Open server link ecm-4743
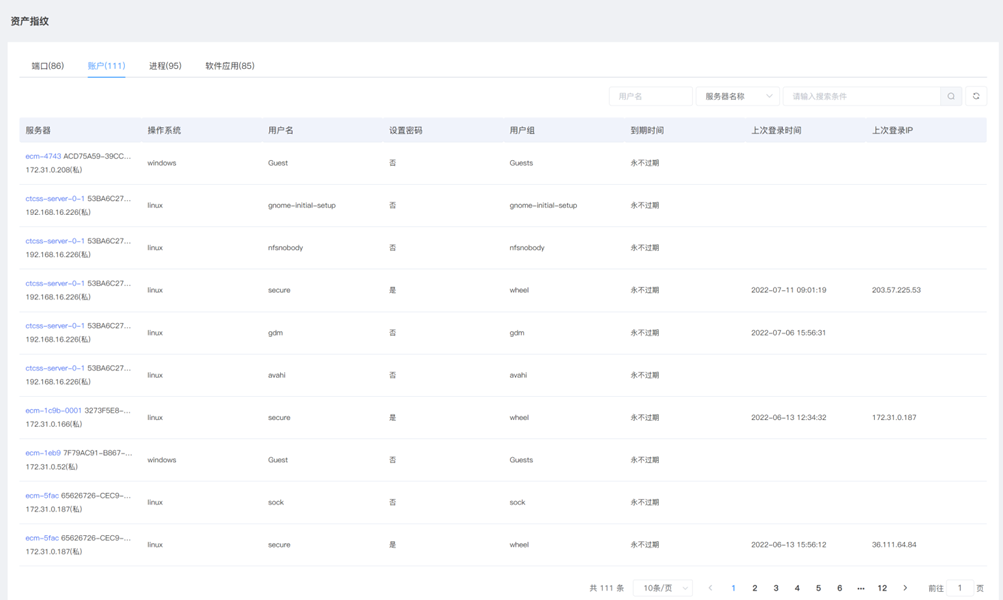This screenshot has height=600, width=1003. (43, 156)
